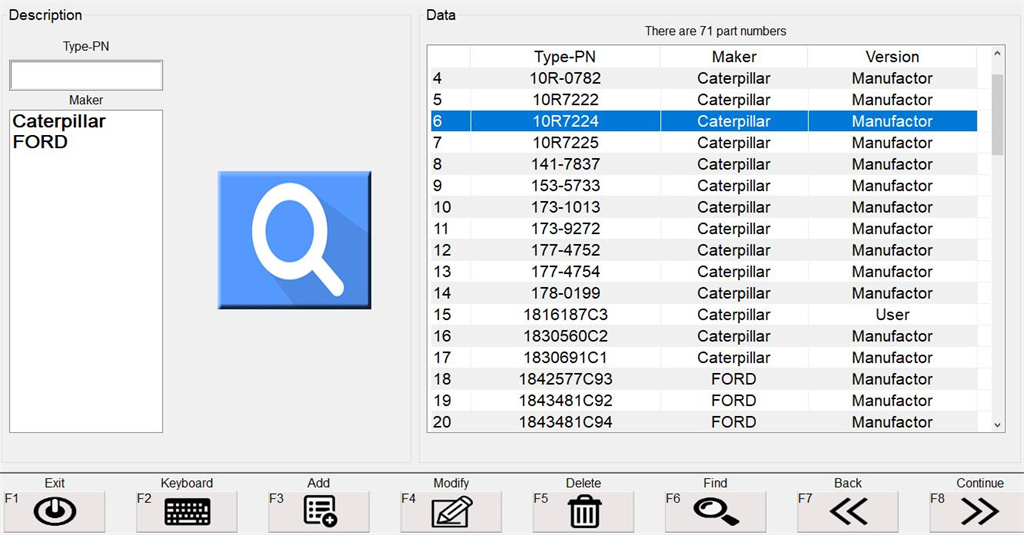Select row 15 with part 1816187C3
1024x535 pixels.
564,315
